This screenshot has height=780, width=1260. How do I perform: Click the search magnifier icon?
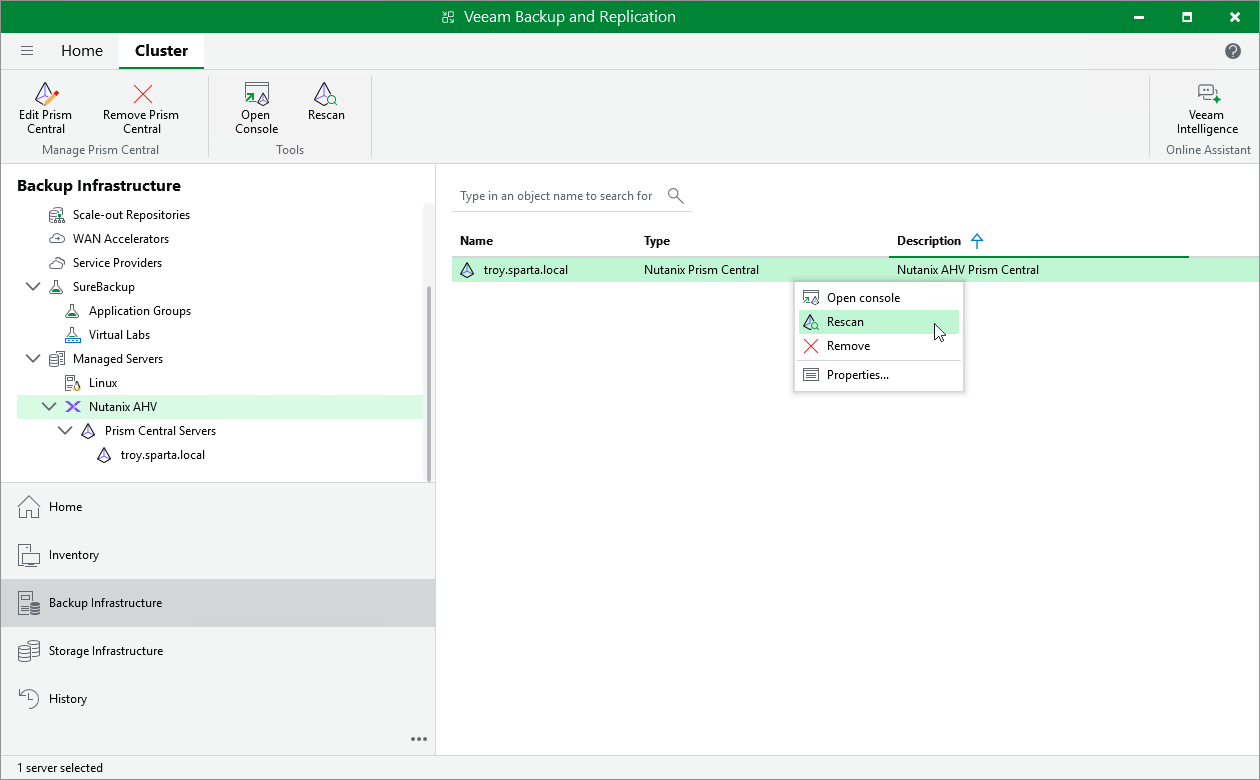click(x=676, y=196)
